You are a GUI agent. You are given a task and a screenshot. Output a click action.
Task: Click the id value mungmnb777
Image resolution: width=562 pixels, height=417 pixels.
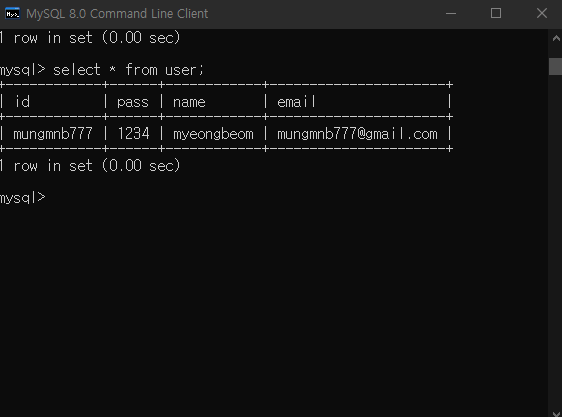(53, 134)
